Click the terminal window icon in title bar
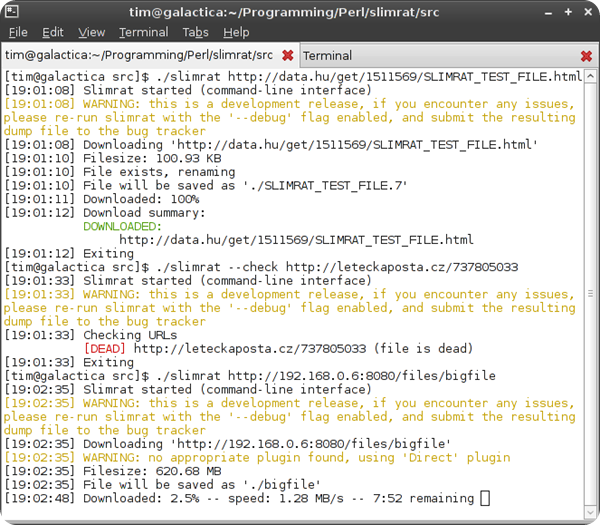Image resolution: width=600 pixels, height=525 pixels. point(12,11)
